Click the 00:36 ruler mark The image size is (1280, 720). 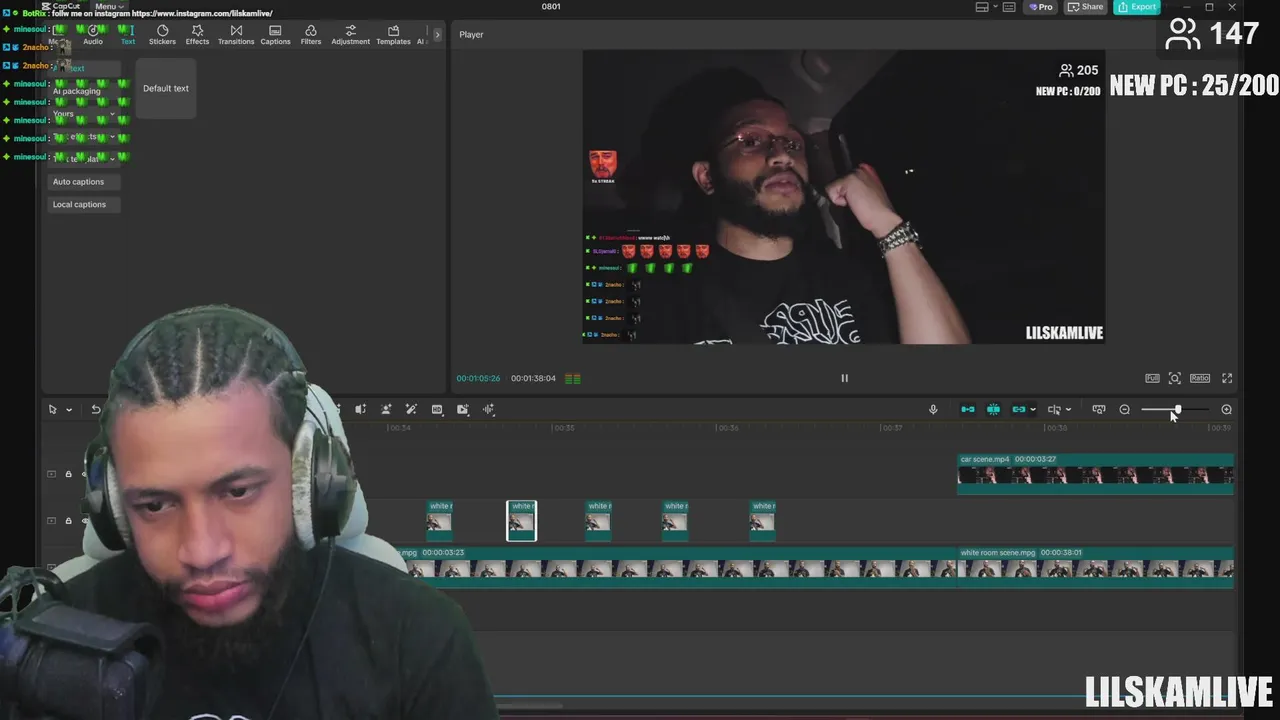(x=728, y=428)
